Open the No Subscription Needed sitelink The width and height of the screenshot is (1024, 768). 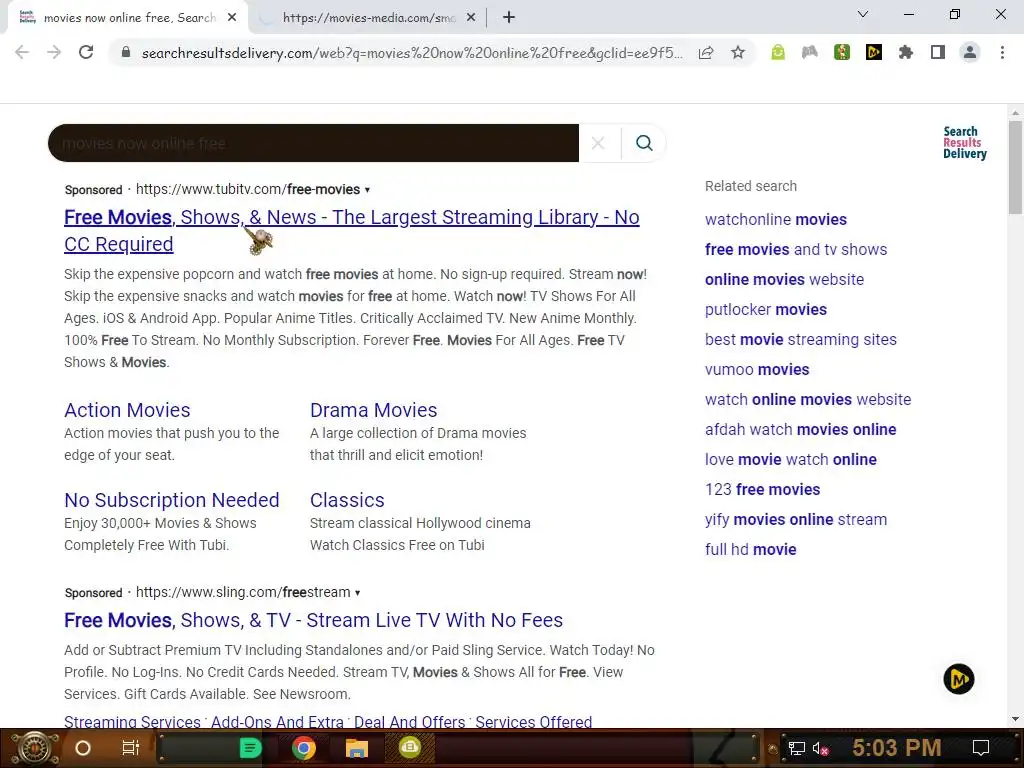172,500
